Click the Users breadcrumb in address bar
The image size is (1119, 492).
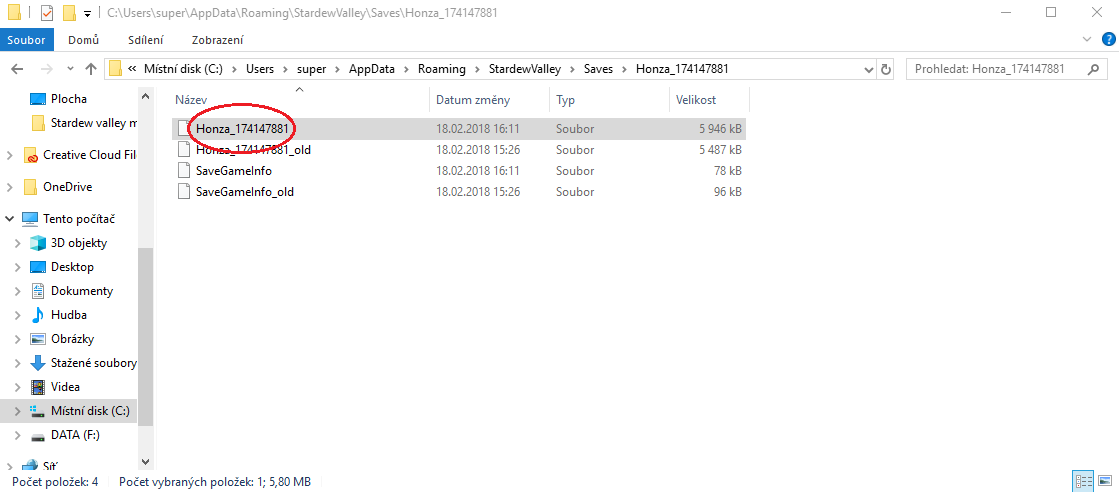pos(260,69)
